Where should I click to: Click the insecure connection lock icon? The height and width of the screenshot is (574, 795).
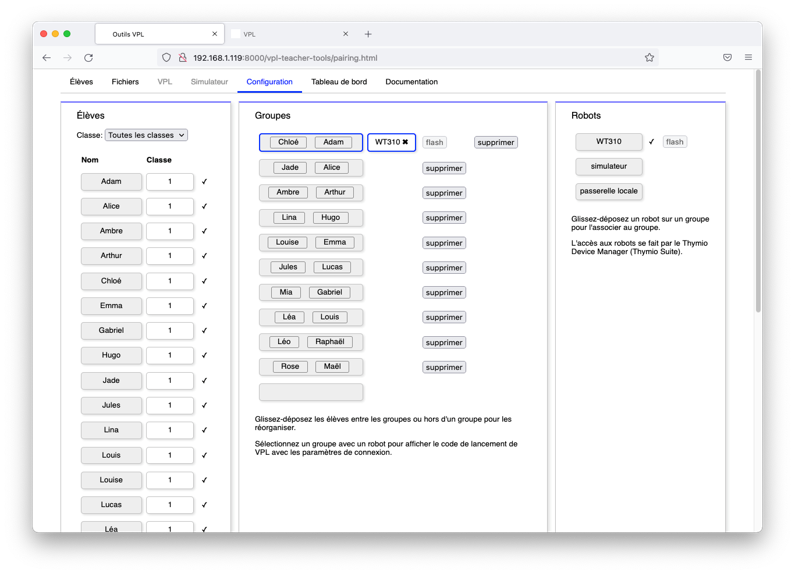(183, 58)
